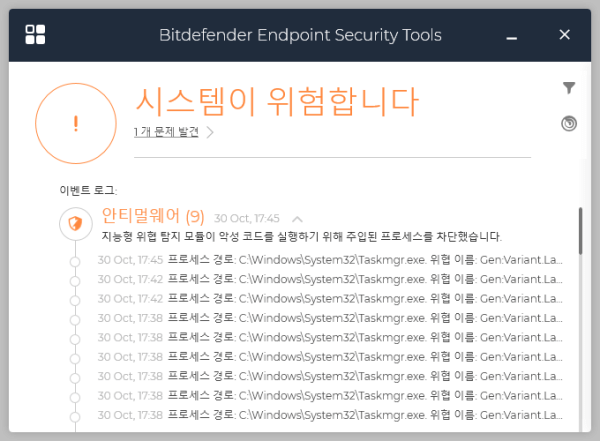Click the timeline dot beside the second 17:42 entry
Screen dimensions: 600x441
coord(75,299)
